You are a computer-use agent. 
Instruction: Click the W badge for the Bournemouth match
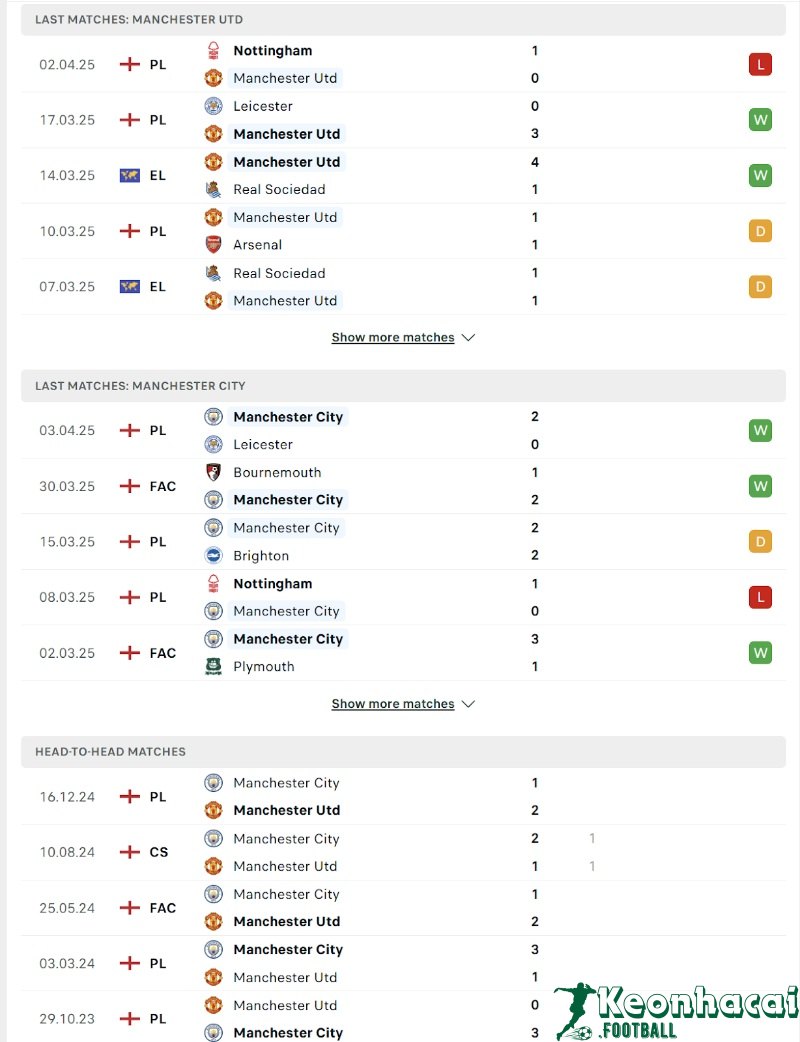click(760, 487)
